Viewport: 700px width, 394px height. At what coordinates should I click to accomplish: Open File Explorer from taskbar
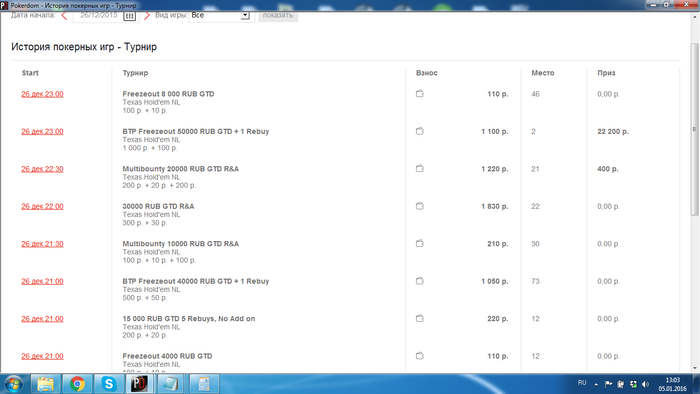(x=46, y=384)
